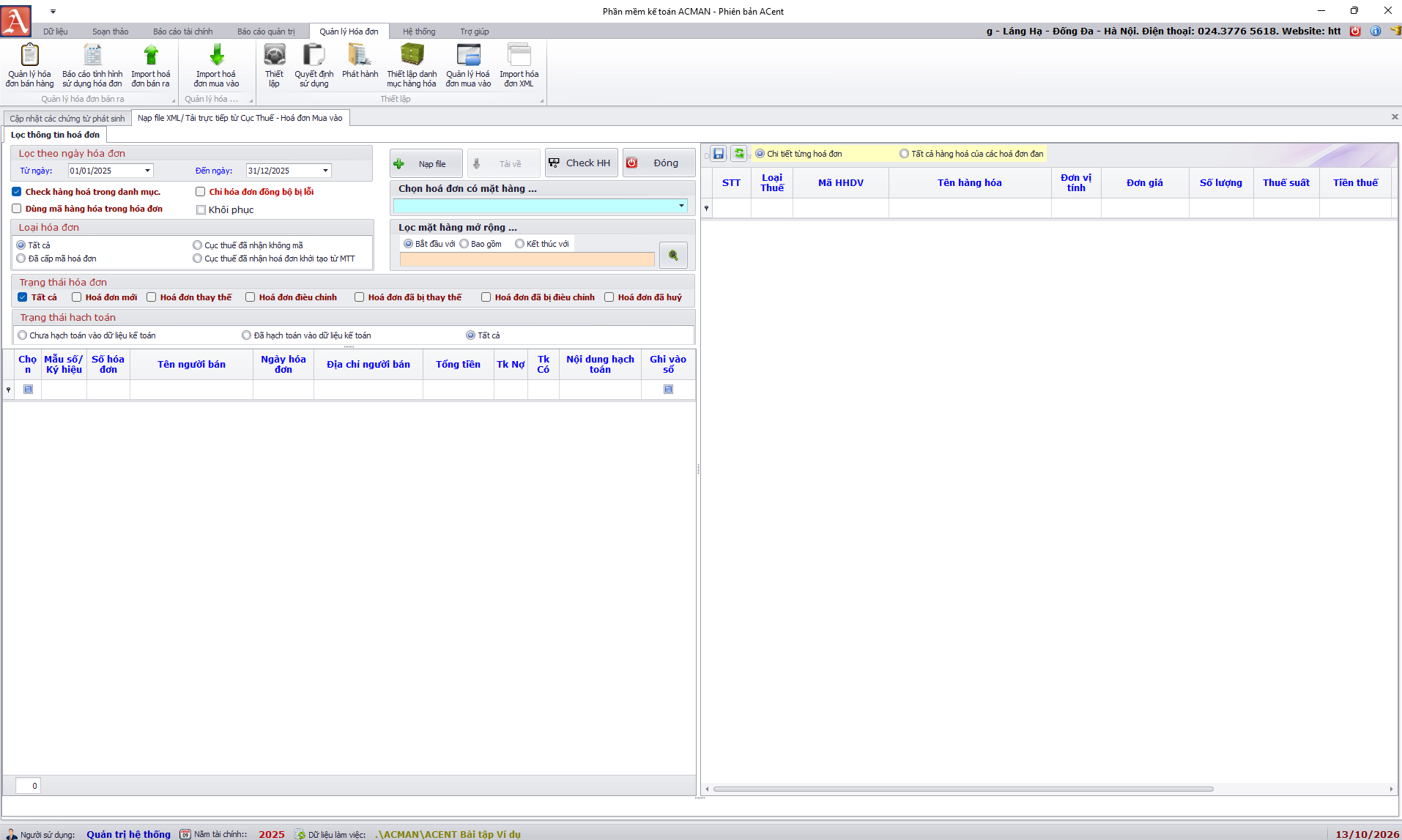Tick the Khôi phục checkbox
The height and width of the screenshot is (840, 1402).
[201, 210]
